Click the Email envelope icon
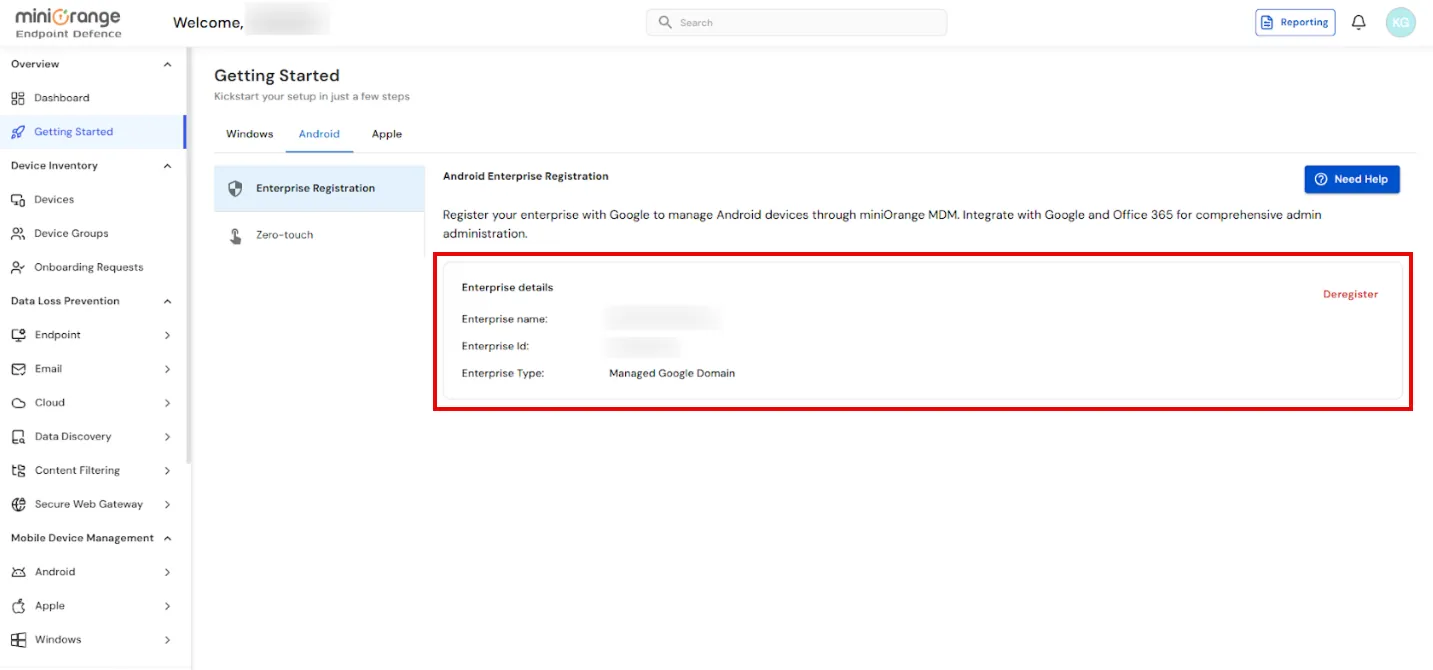The image size is (1433, 670). 18,369
